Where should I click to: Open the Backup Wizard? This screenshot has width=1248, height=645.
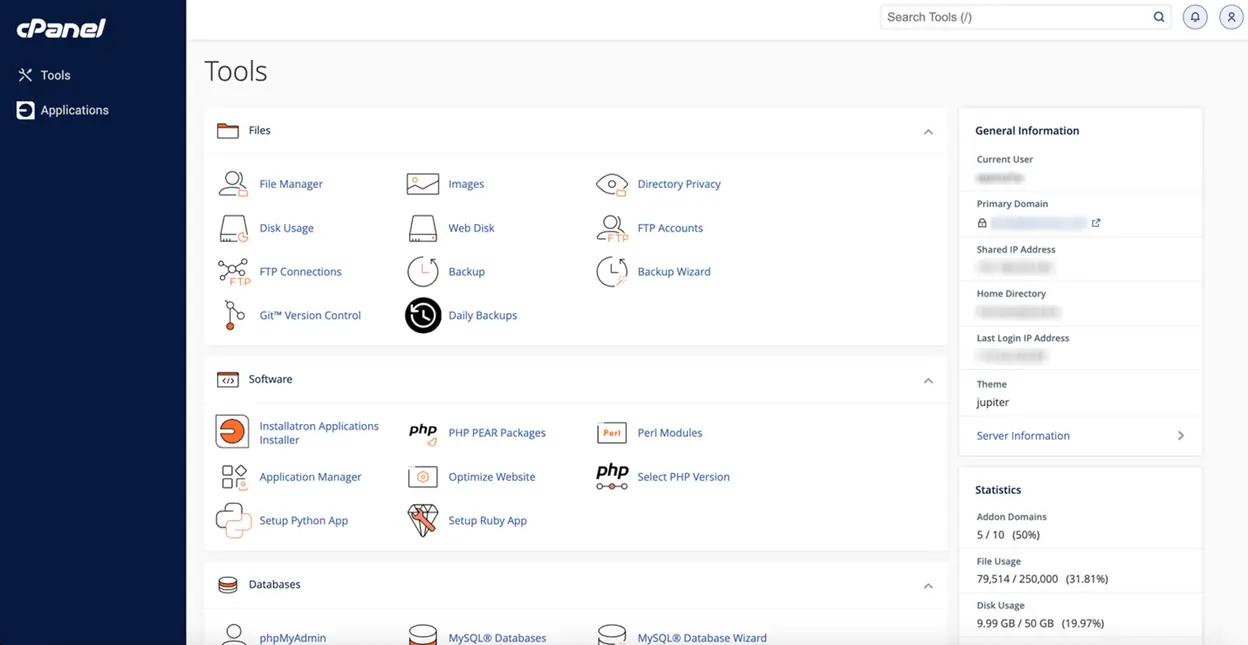(x=674, y=271)
